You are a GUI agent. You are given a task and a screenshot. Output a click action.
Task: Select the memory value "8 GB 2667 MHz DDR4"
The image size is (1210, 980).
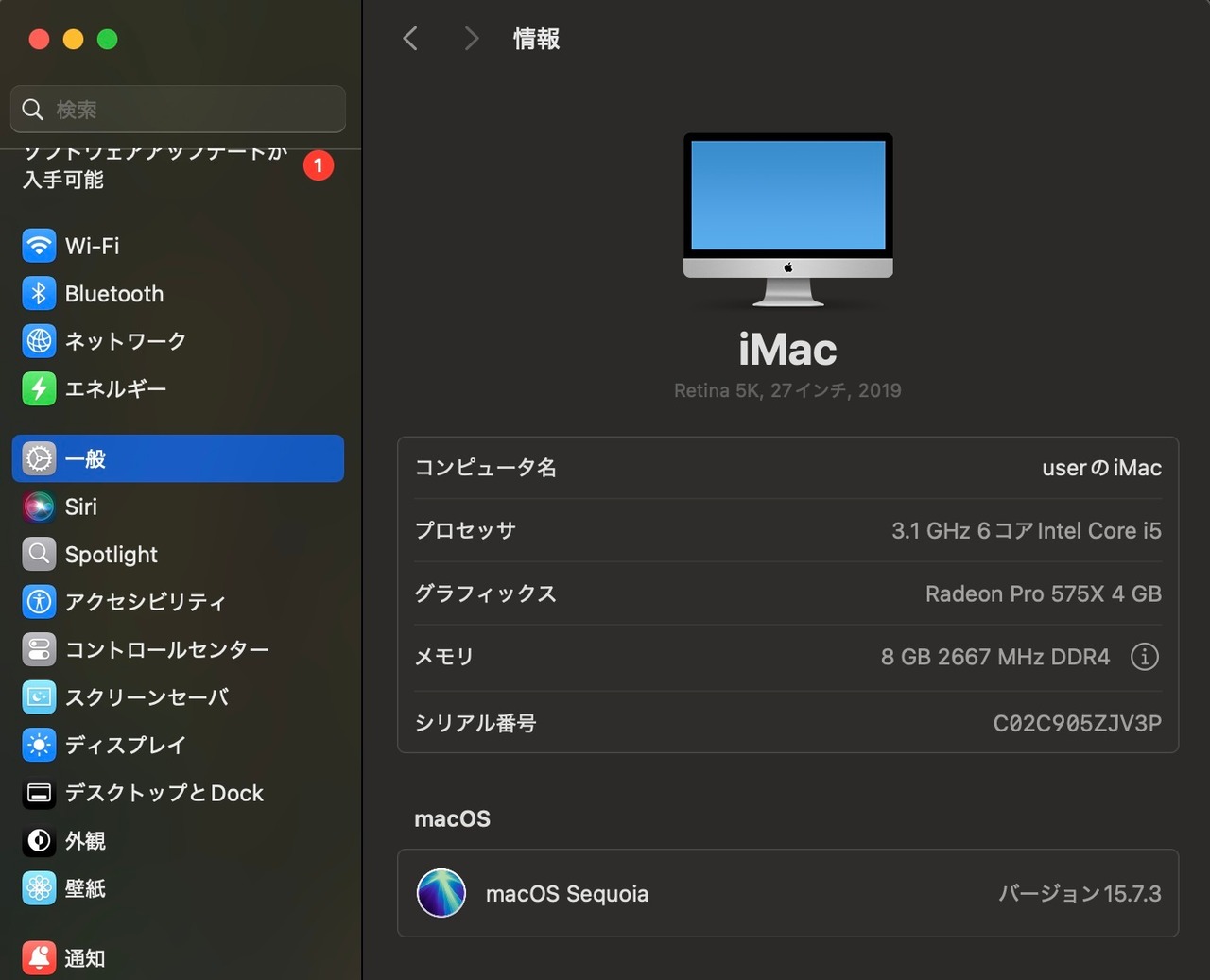point(995,657)
